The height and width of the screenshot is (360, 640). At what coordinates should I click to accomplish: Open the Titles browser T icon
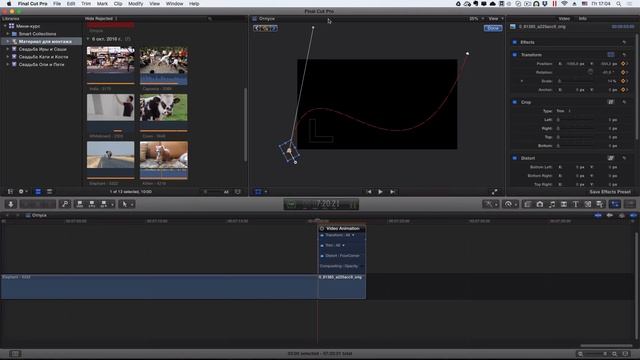pyautogui.click(x=576, y=204)
